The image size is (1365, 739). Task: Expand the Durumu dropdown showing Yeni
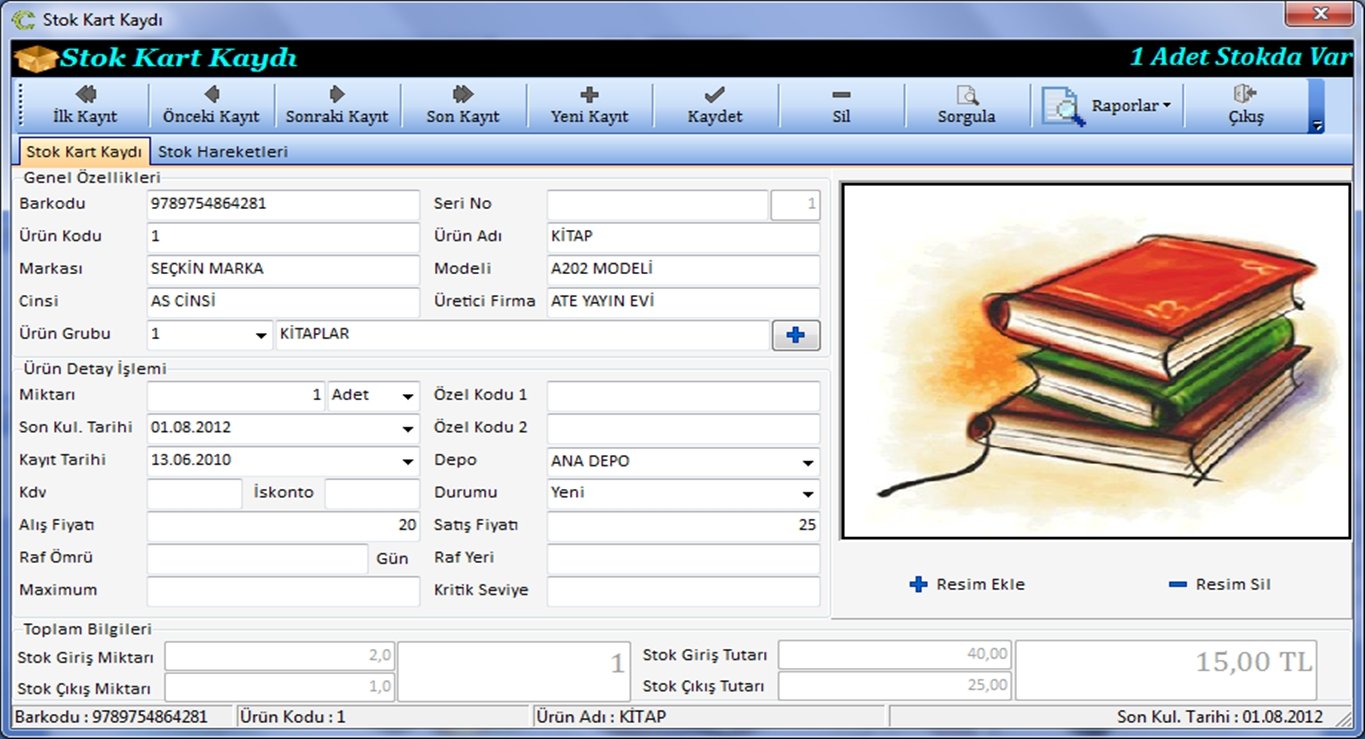click(807, 495)
